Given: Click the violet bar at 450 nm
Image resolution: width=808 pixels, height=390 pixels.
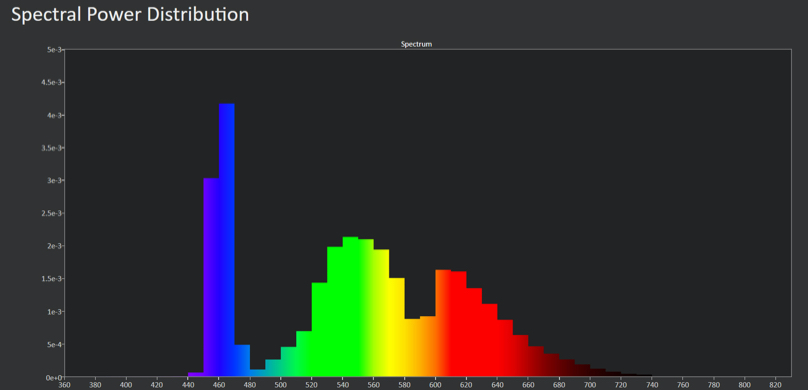Looking at the screenshot, I should (x=211, y=277).
